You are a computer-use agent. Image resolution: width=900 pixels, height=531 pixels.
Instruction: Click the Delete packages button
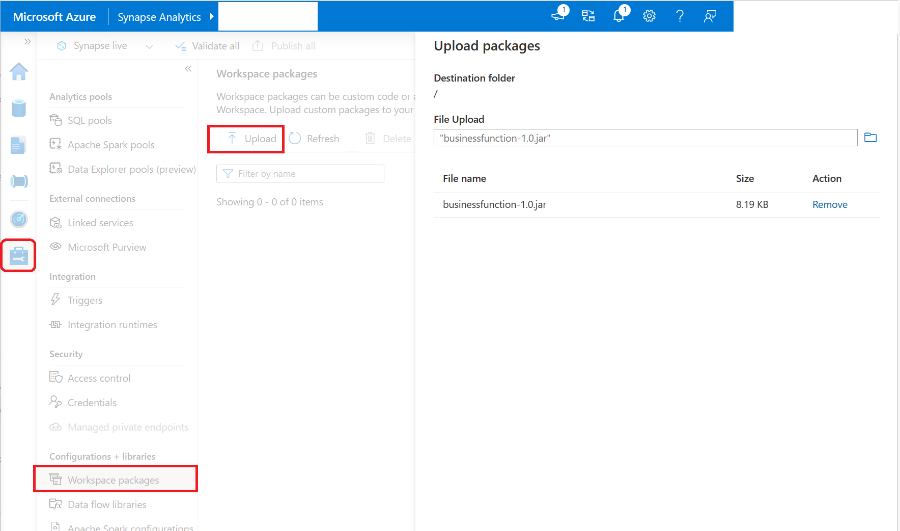coord(389,139)
